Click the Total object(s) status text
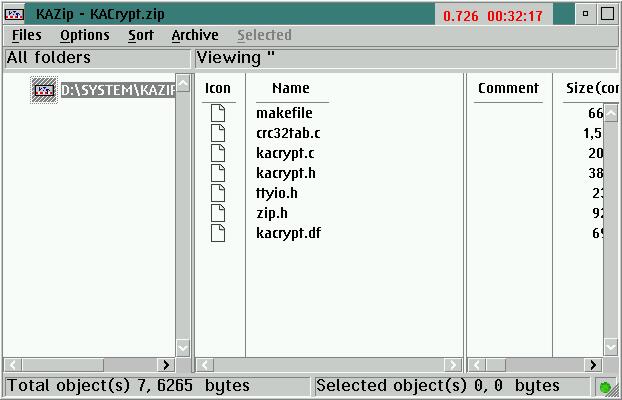 click(129, 386)
